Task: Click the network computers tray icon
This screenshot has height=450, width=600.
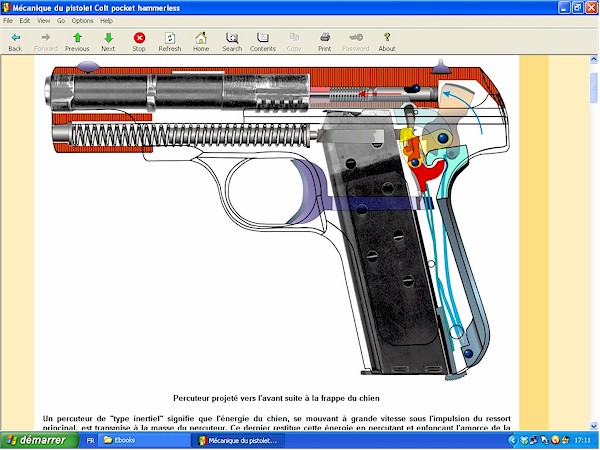Action: 534,440
